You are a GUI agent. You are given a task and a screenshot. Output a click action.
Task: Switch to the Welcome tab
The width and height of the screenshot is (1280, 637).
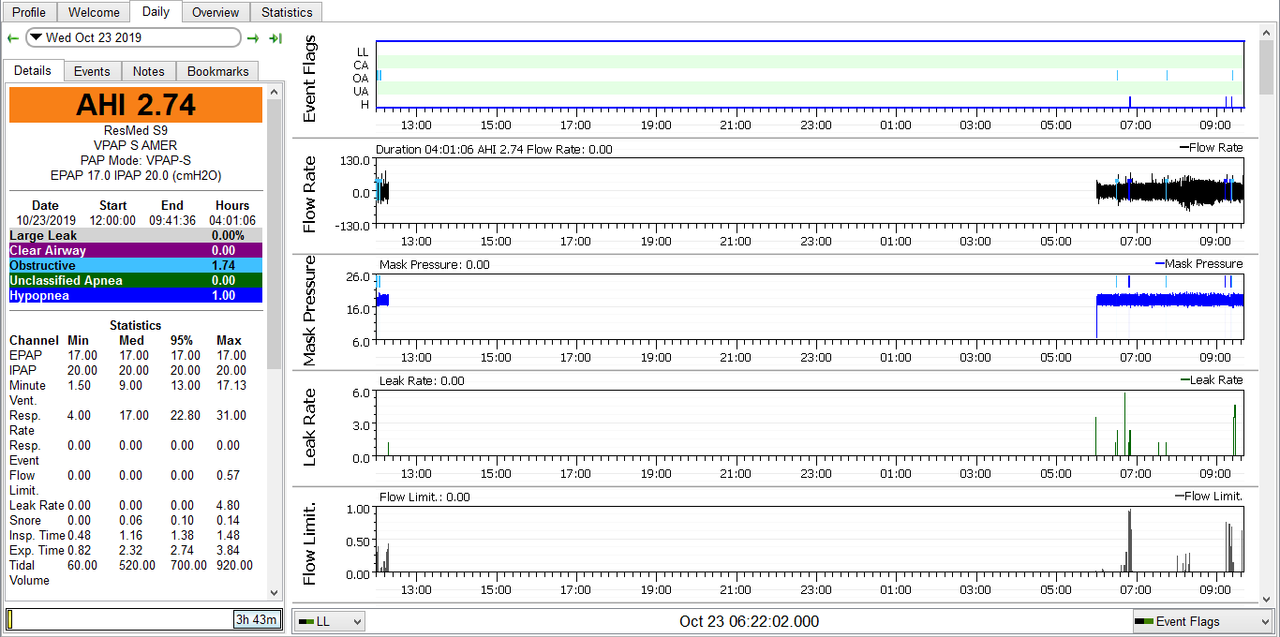(x=93, y=12)
